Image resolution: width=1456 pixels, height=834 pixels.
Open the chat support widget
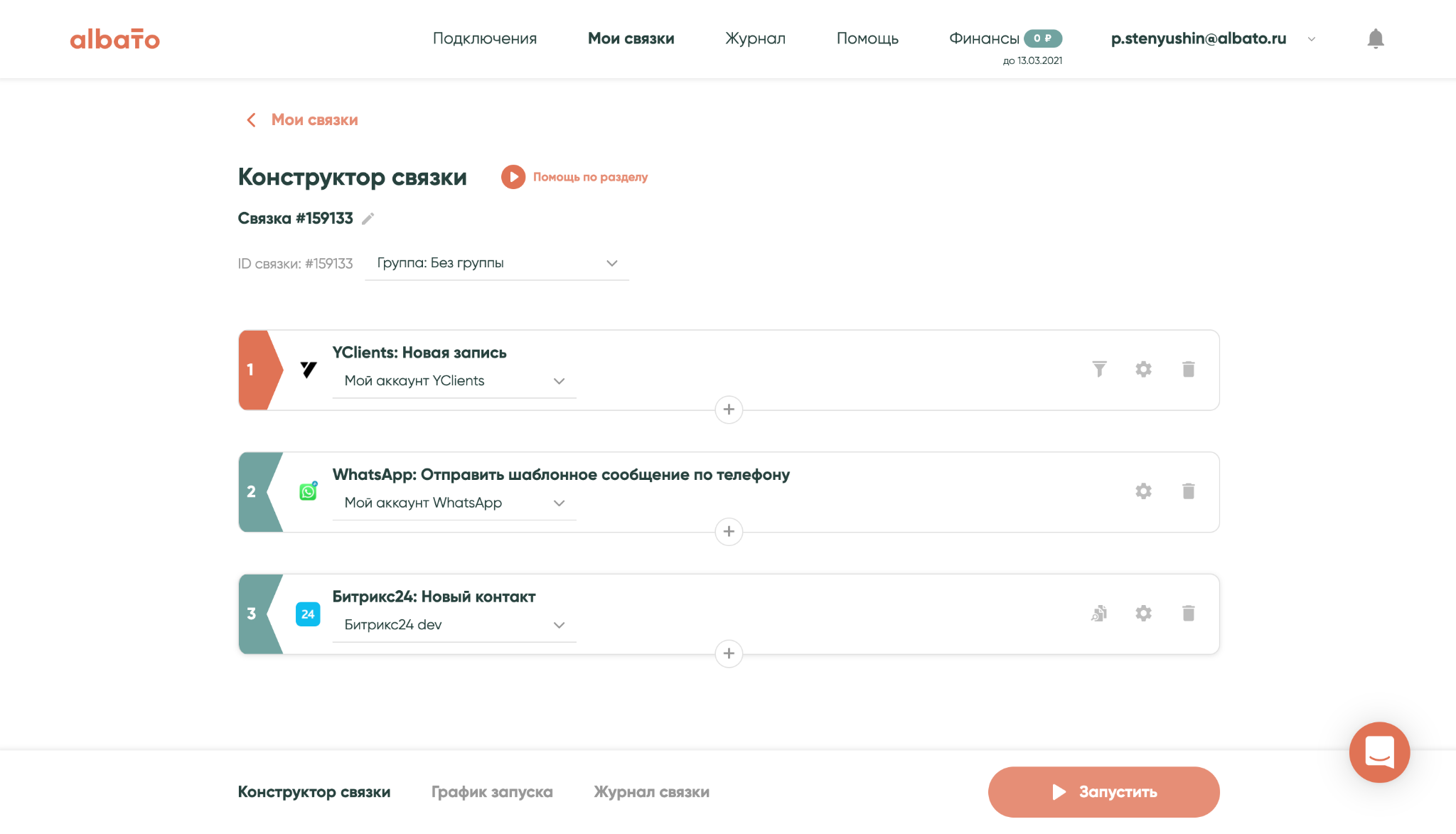pos(1379,752)
